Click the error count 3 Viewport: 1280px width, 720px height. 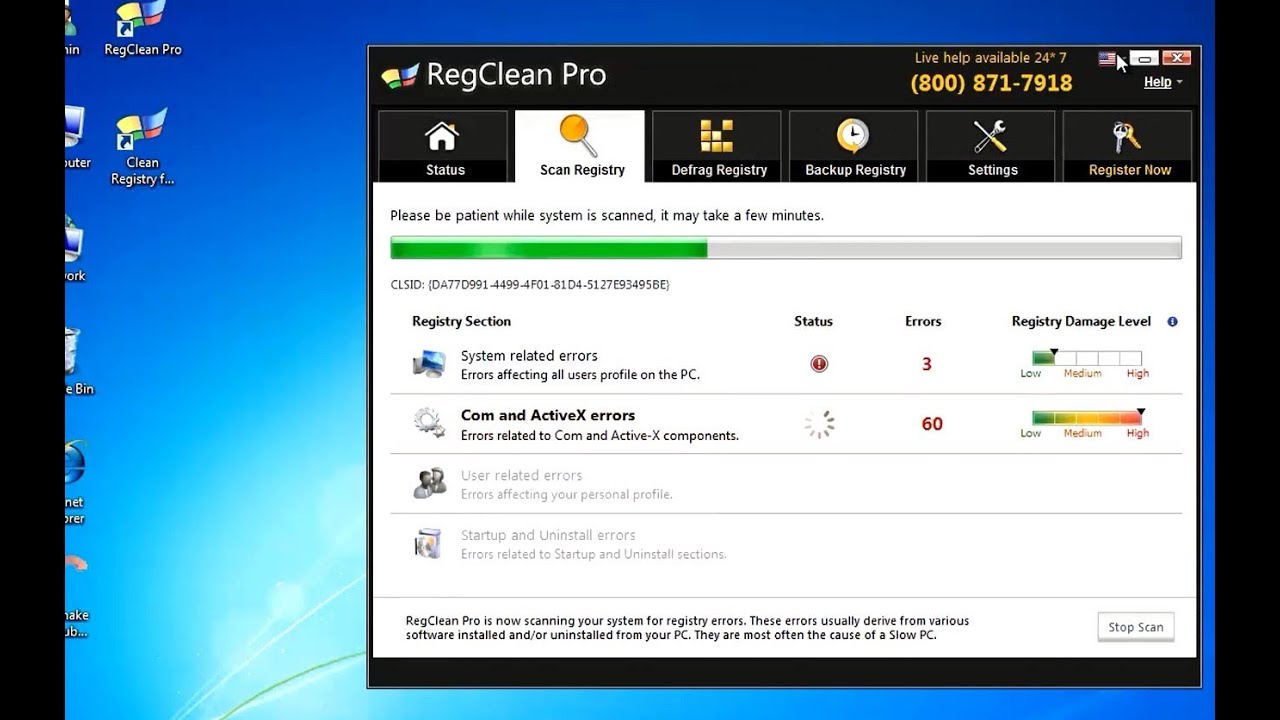click(x=927, y=364)
